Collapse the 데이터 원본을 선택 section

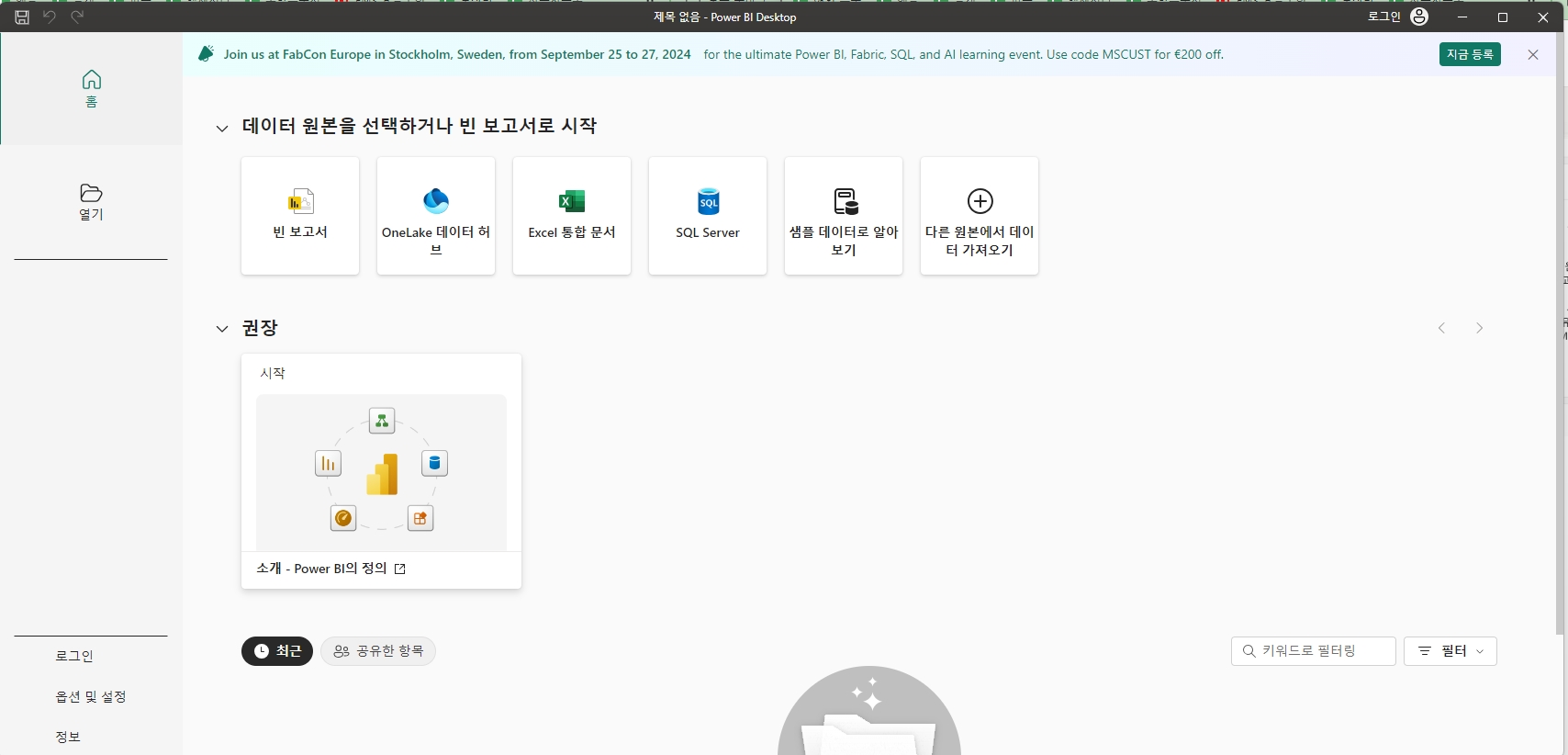222,129
